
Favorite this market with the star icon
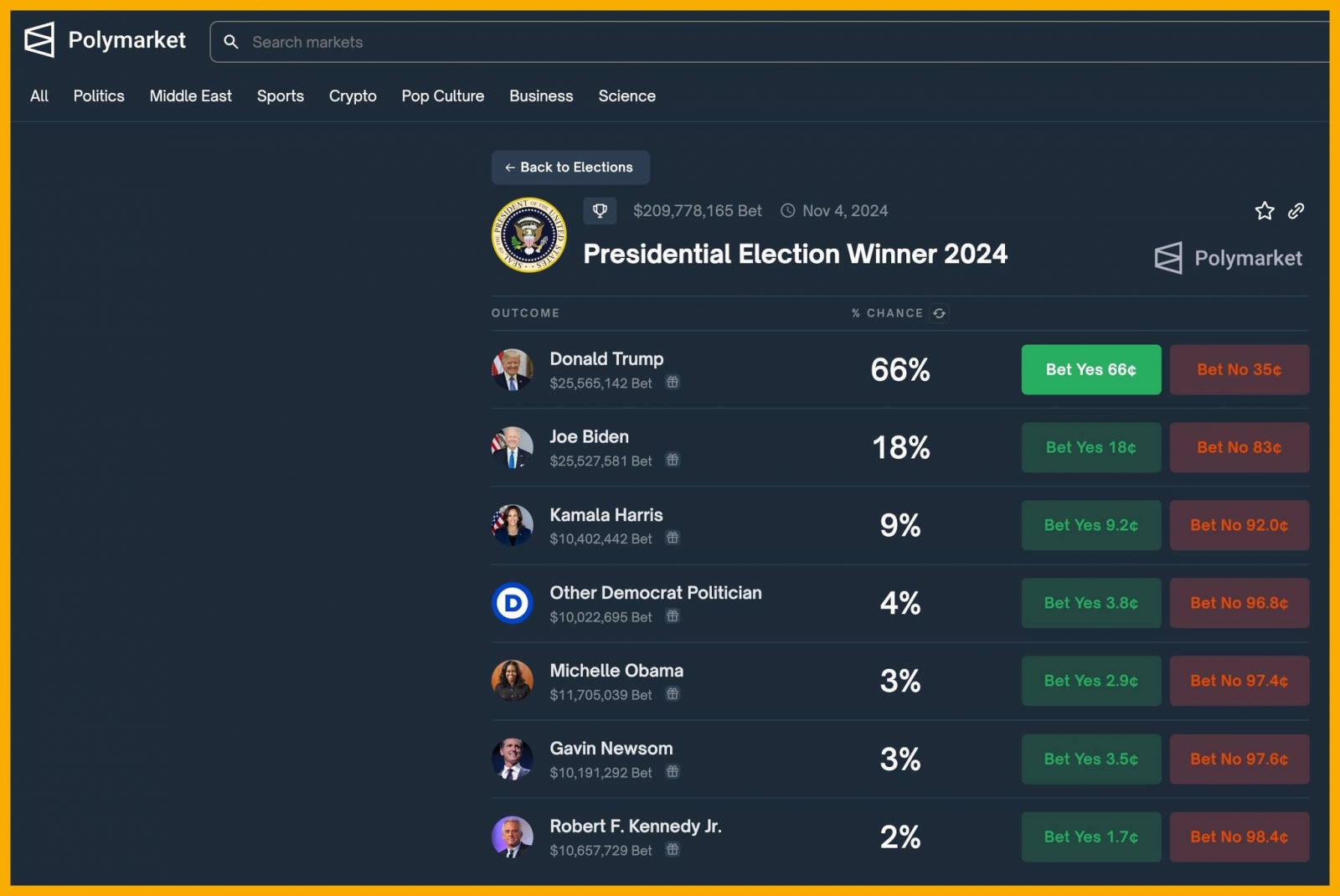pos(1265,211)
